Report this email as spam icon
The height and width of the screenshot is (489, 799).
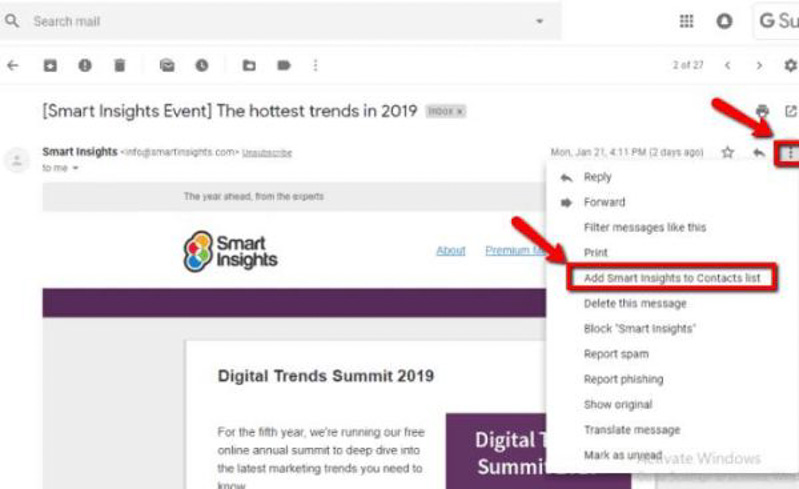tap(85, 65)
